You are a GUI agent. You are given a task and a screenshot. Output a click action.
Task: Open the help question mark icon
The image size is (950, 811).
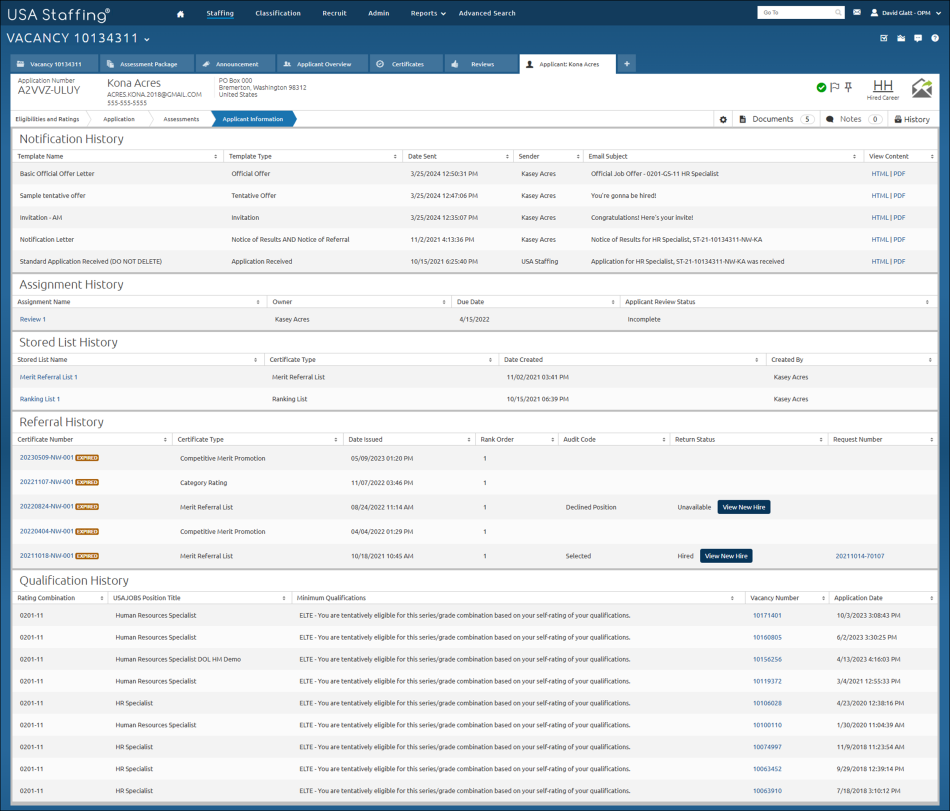935,38
